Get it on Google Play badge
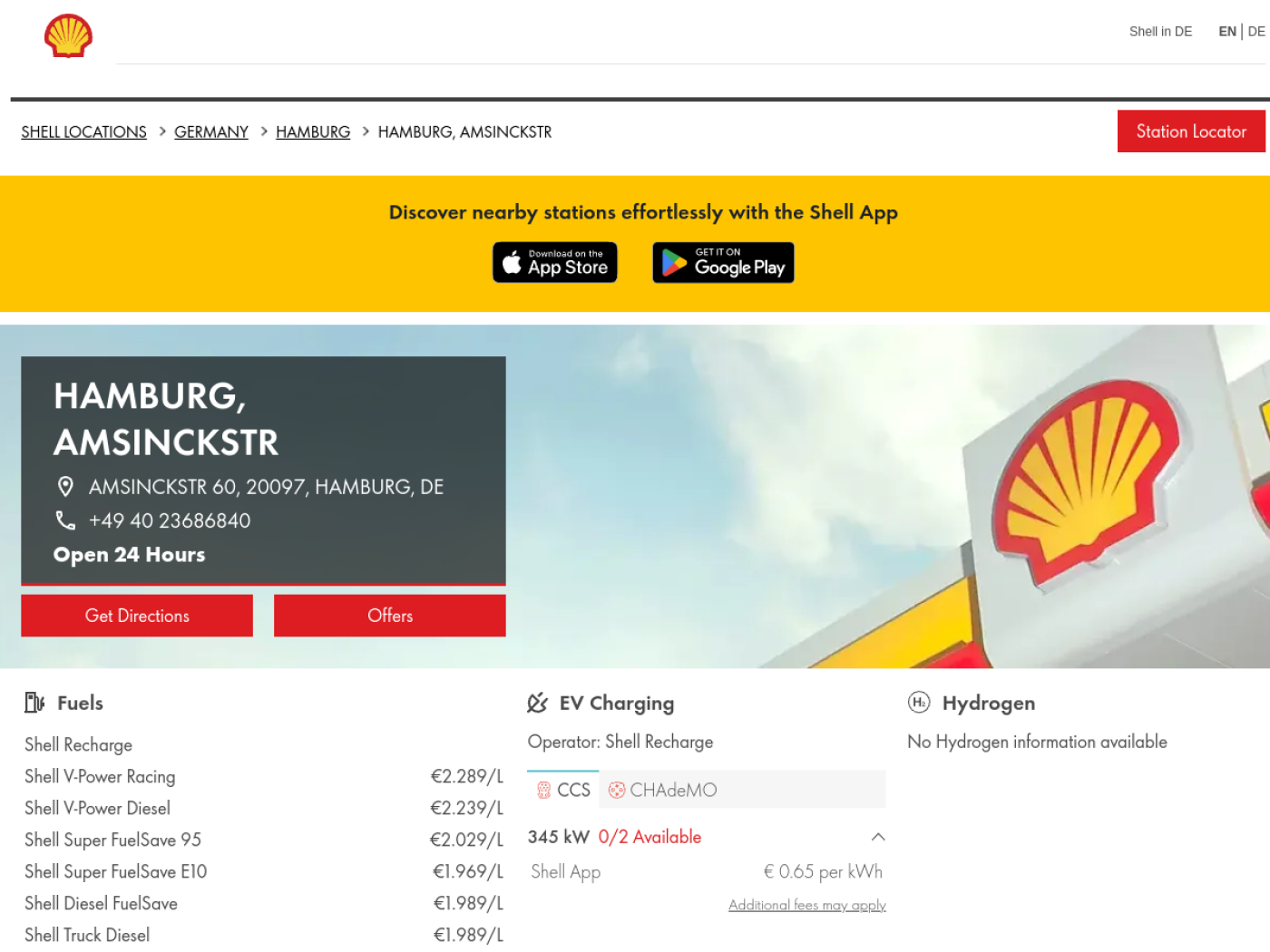 tap(723, 262)
